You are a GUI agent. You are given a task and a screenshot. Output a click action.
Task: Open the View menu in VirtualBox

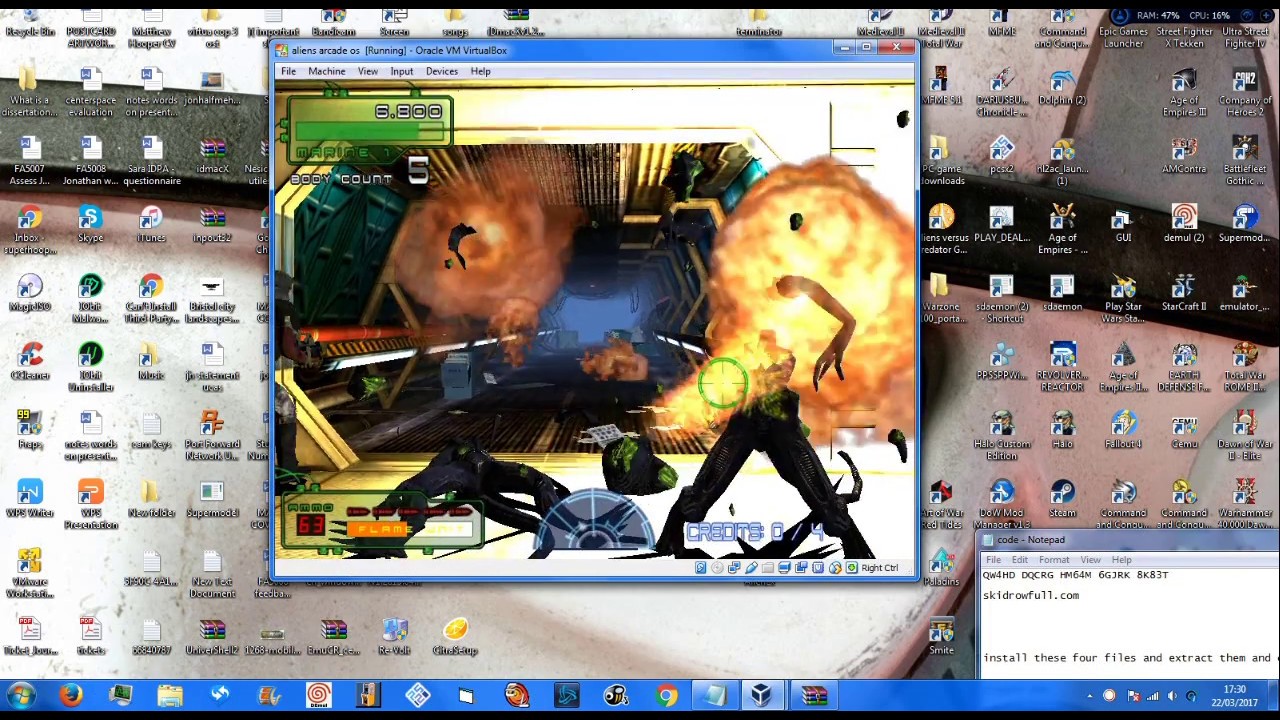(x=367, y=71)
